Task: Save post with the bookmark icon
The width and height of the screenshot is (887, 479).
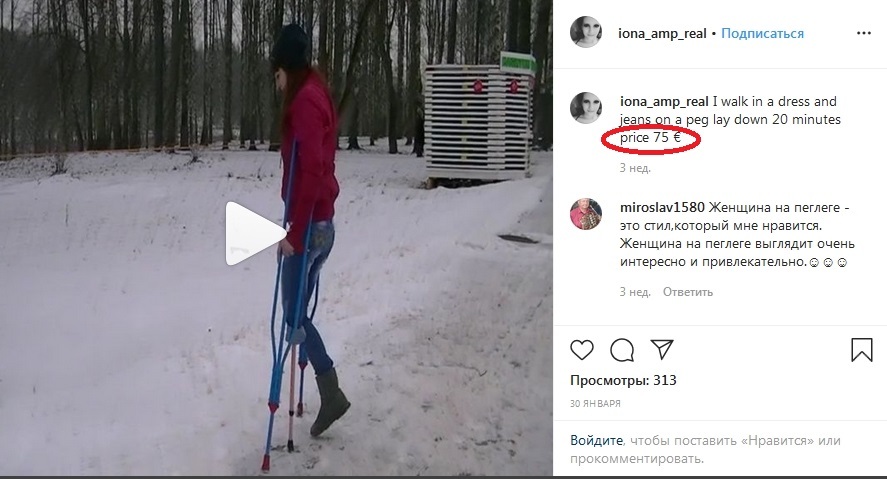Action: coord(862,349)
